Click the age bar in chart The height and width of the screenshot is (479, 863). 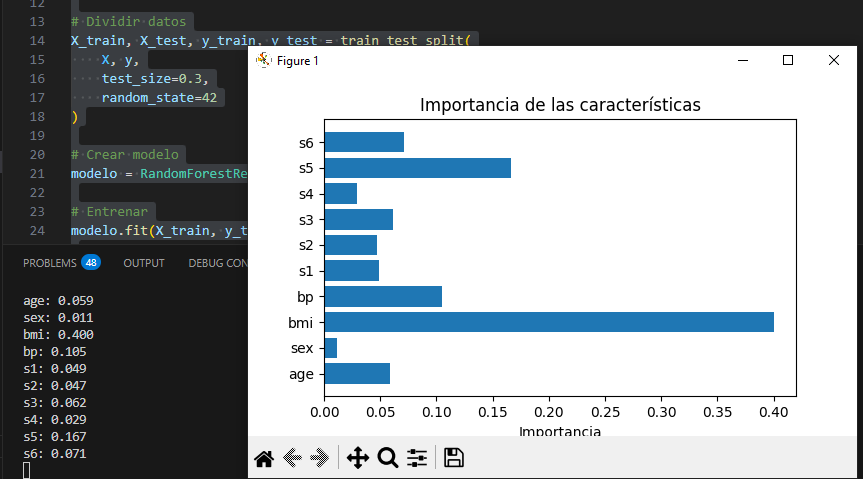[x=357, y=374]
